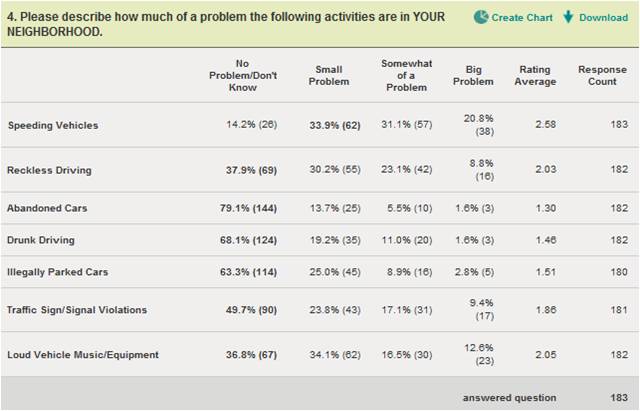Click the Rating Average column header
This screenshot has width=640, height=411.
click(535, 76)
